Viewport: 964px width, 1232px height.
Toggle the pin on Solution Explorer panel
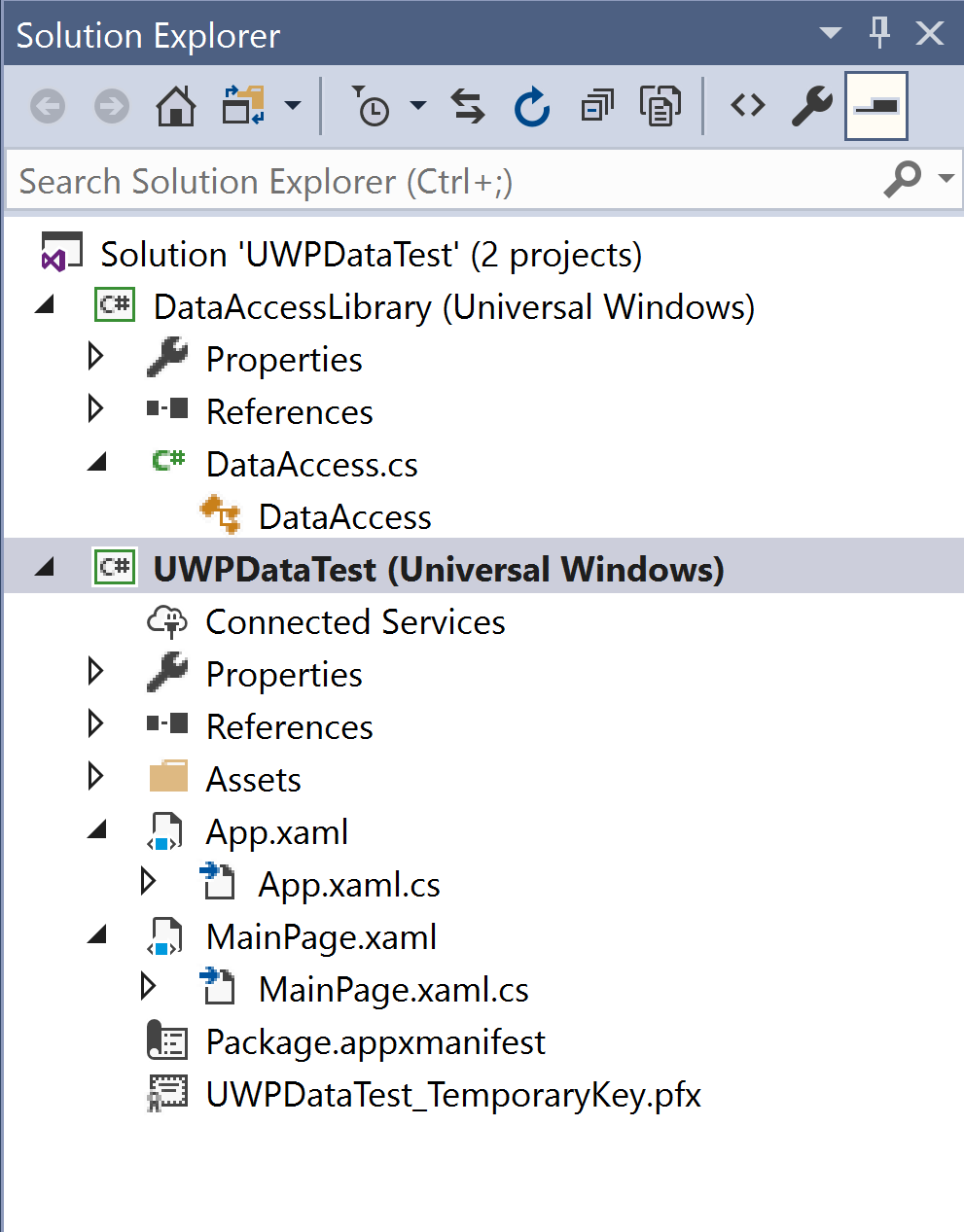click(x=878, y=33)
